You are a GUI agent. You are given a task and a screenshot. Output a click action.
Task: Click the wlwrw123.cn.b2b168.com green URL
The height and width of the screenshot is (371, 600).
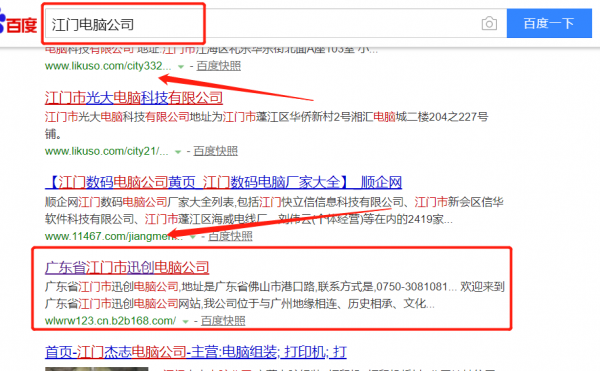pyautogui.click(x=110, y=321)
